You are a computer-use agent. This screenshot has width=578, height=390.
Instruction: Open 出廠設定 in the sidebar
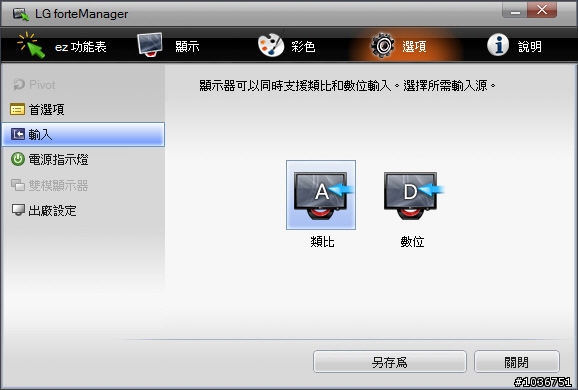pyautogui.click(x=83, y=210)
